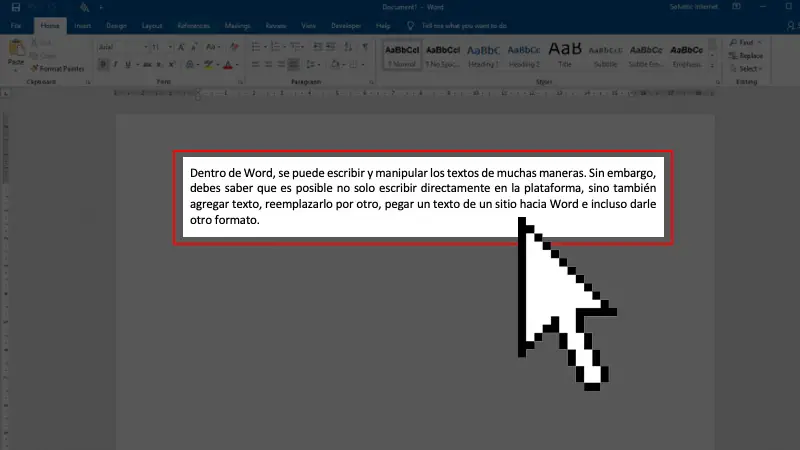Click the Find button
The height and width of the screenshot is (450, 800).
click(741, 42)
